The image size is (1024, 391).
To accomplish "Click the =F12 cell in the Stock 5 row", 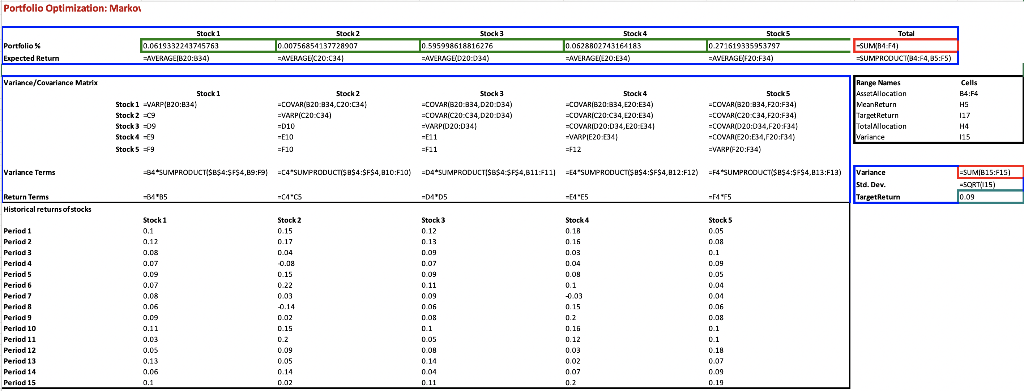I will click(x=573, y=149).
